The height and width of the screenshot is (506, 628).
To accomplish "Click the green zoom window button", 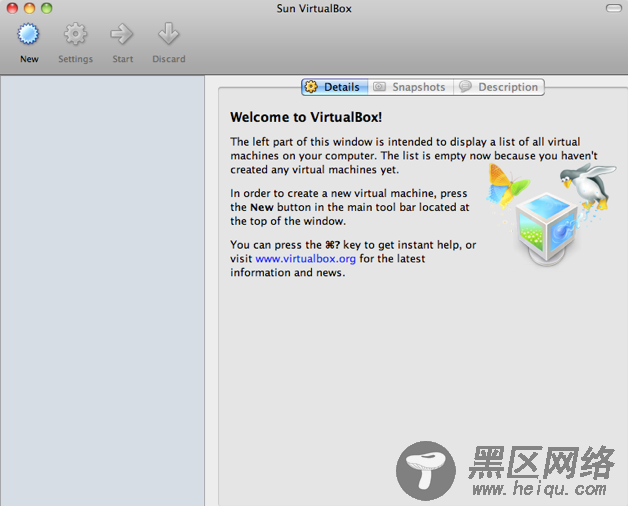I will pos(47,8).
